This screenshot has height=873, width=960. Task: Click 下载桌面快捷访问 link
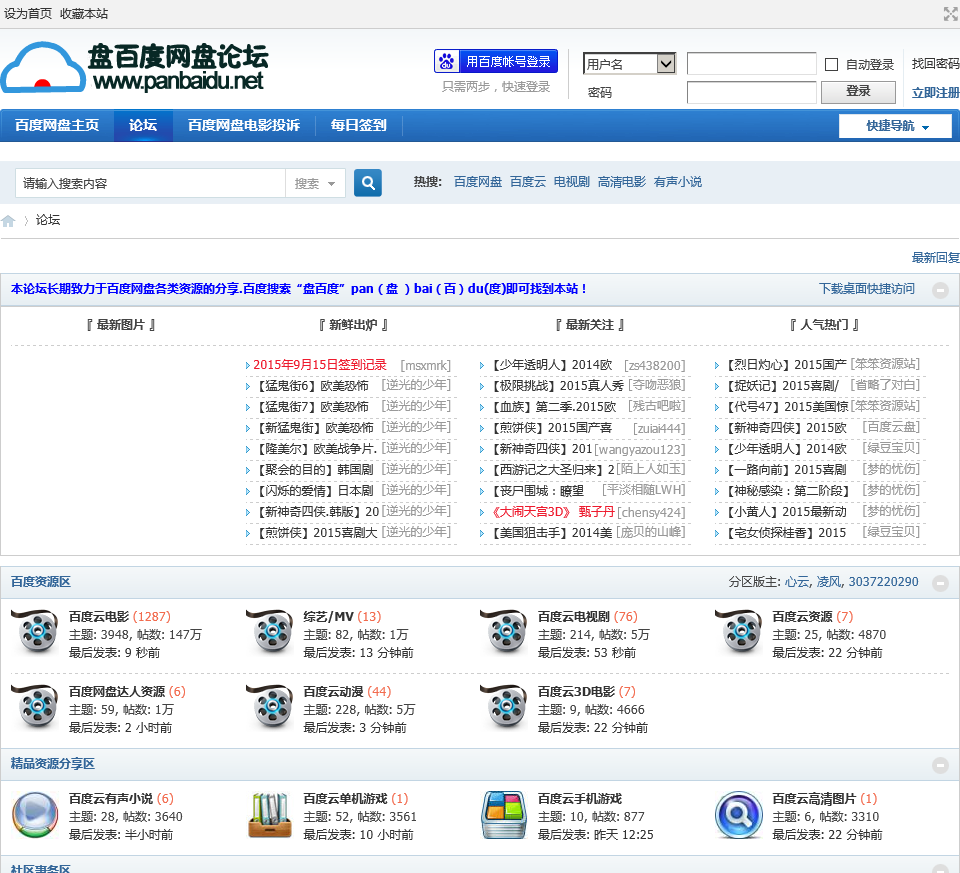(867, 288)
